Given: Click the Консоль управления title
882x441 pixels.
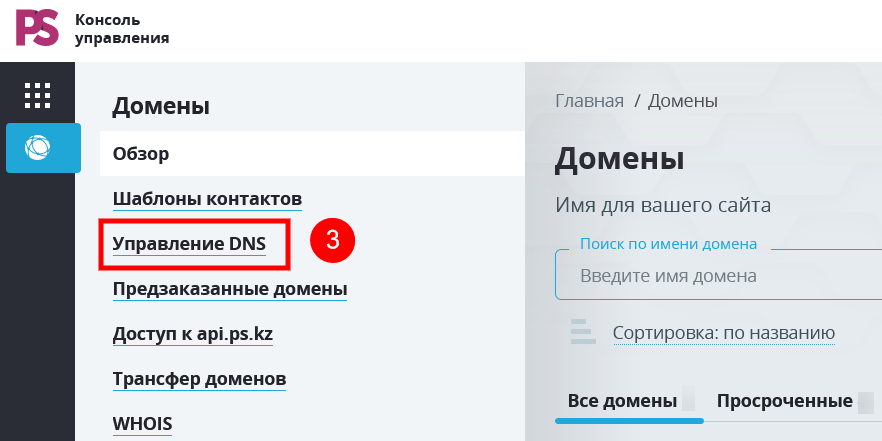Looking at the screenshot, I should pyautogui.click(x=122, y=29).
